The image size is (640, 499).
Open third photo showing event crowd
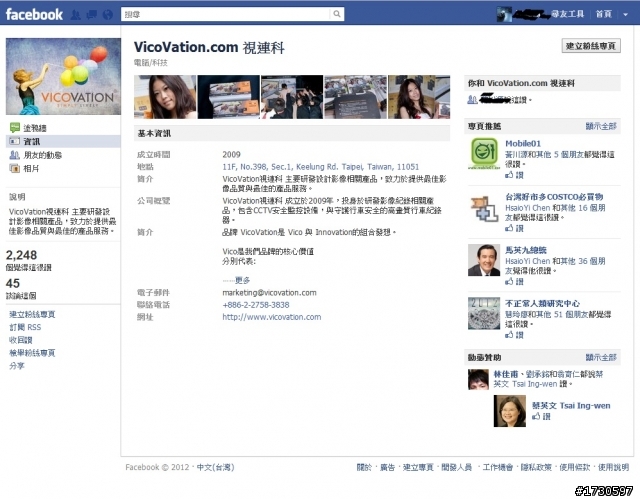[x=292, y=97]
